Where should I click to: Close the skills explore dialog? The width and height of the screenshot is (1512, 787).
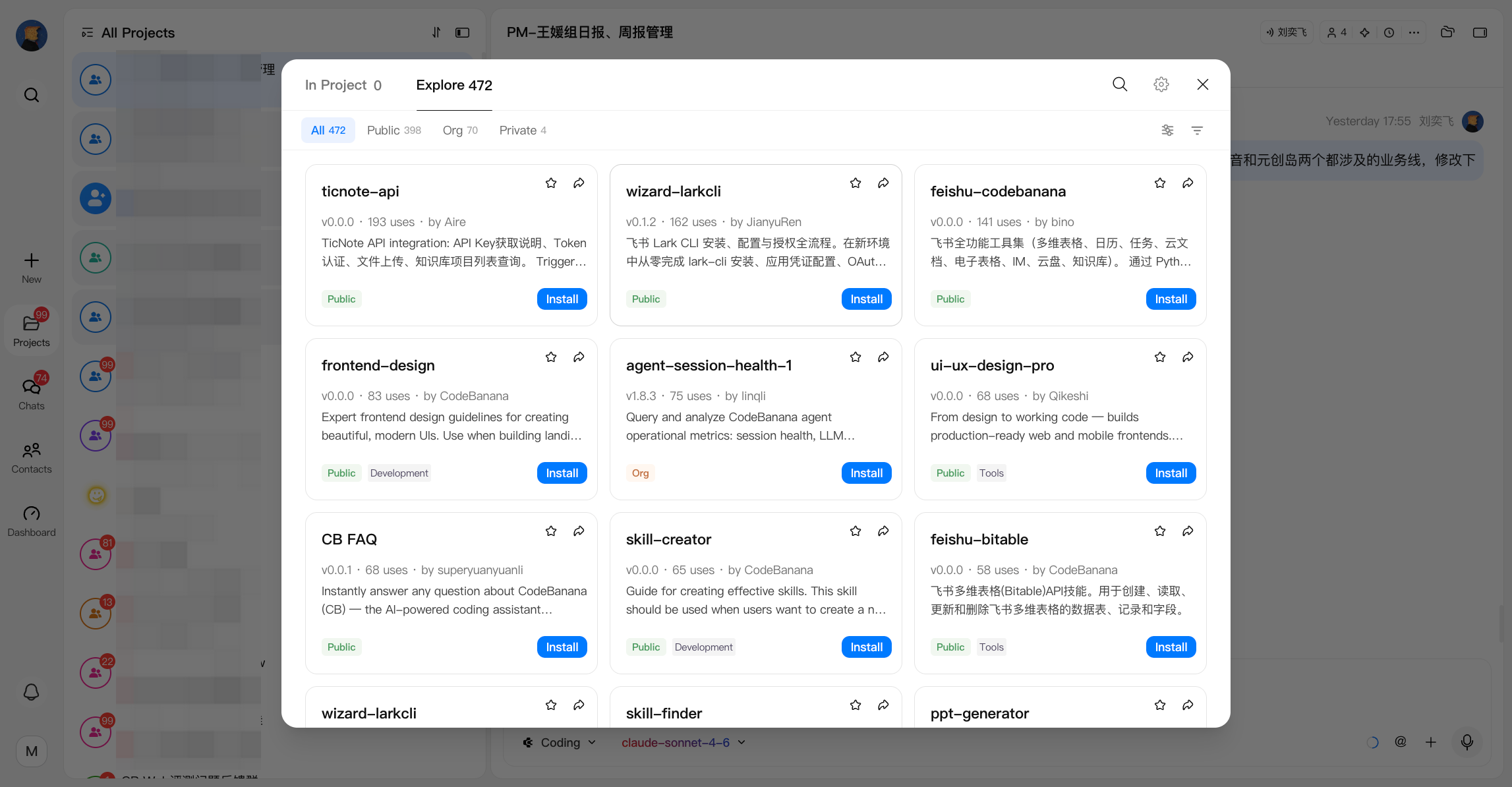pos(1203,84)
